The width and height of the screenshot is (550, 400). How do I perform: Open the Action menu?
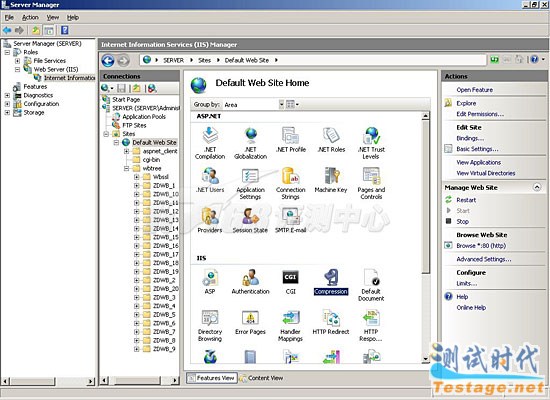30,17
